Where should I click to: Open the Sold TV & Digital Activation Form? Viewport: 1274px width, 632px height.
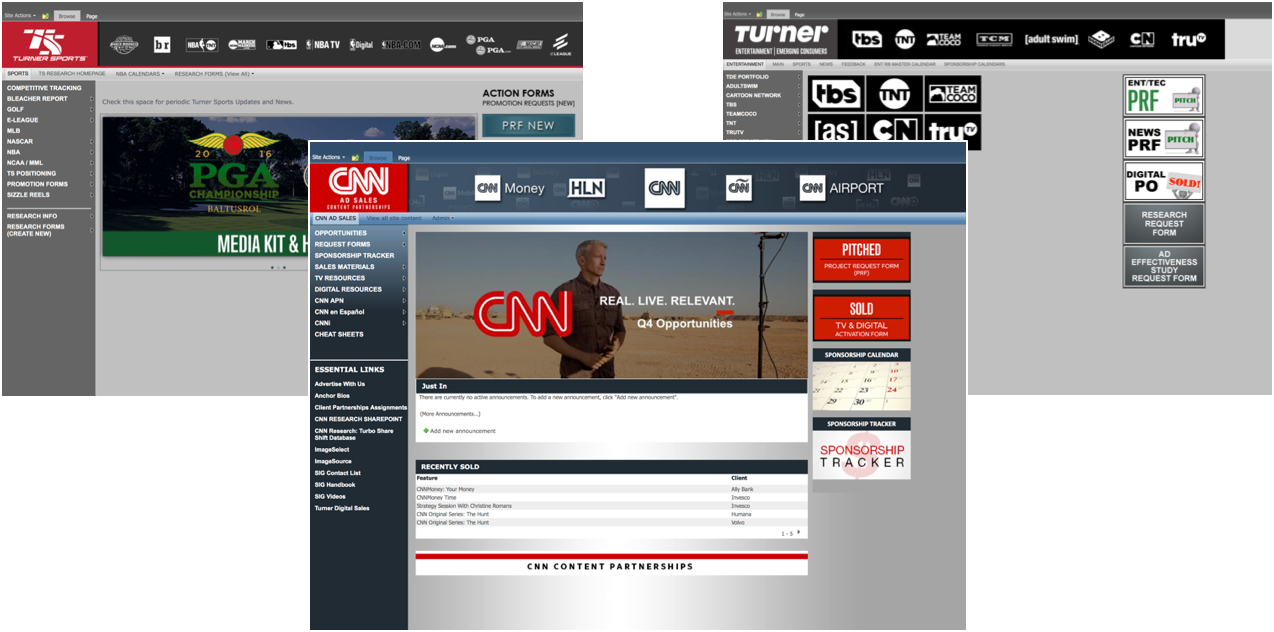coord(861,318)
